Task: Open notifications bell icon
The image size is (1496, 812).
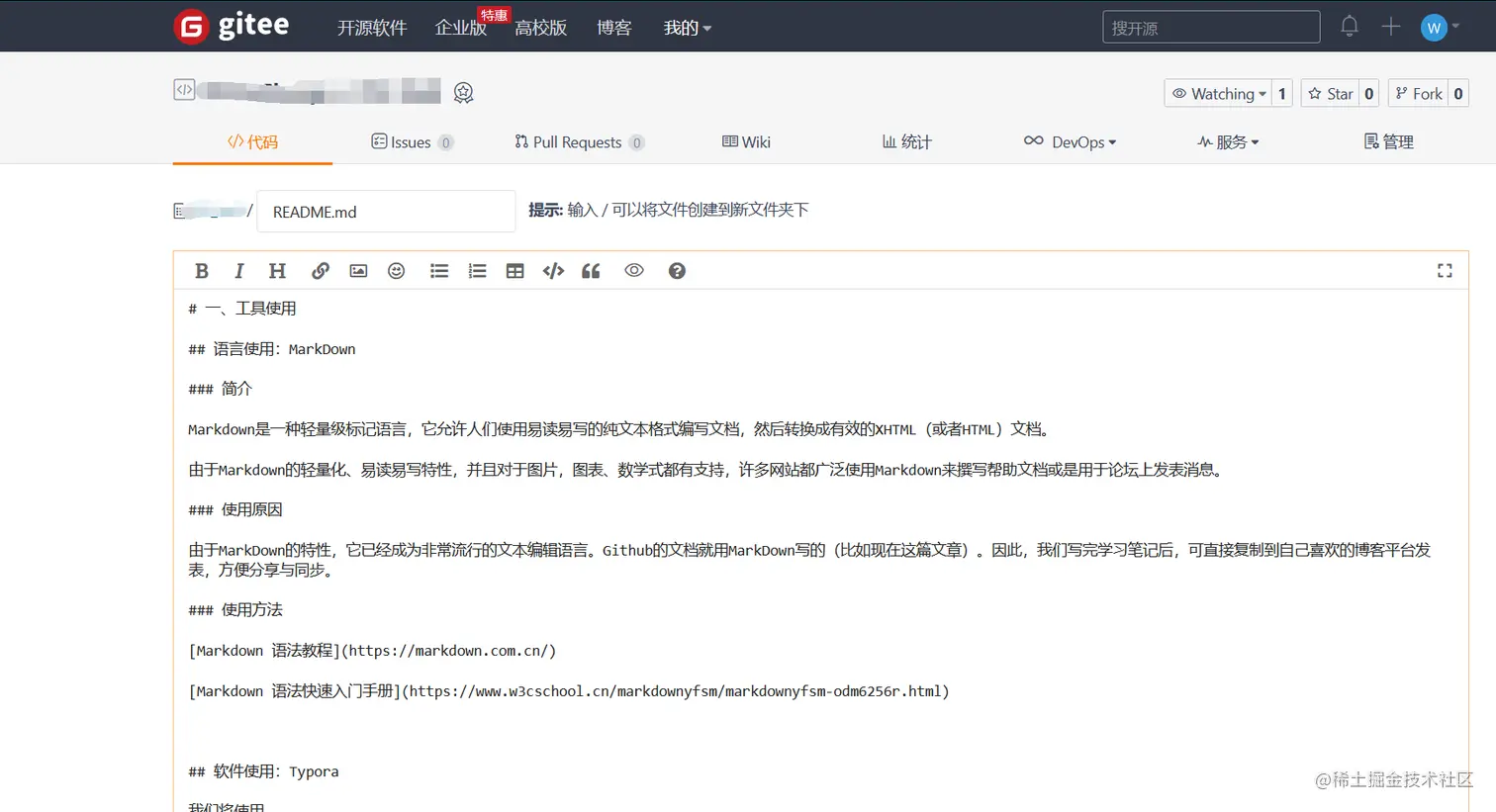Action: tap(1350, 27)
